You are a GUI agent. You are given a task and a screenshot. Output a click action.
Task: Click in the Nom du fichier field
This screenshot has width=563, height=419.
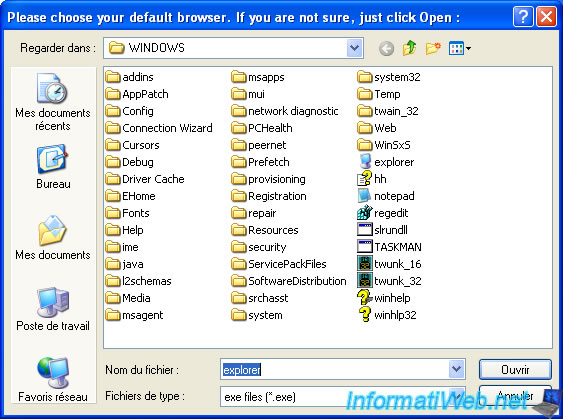click(x=334, y=369)
